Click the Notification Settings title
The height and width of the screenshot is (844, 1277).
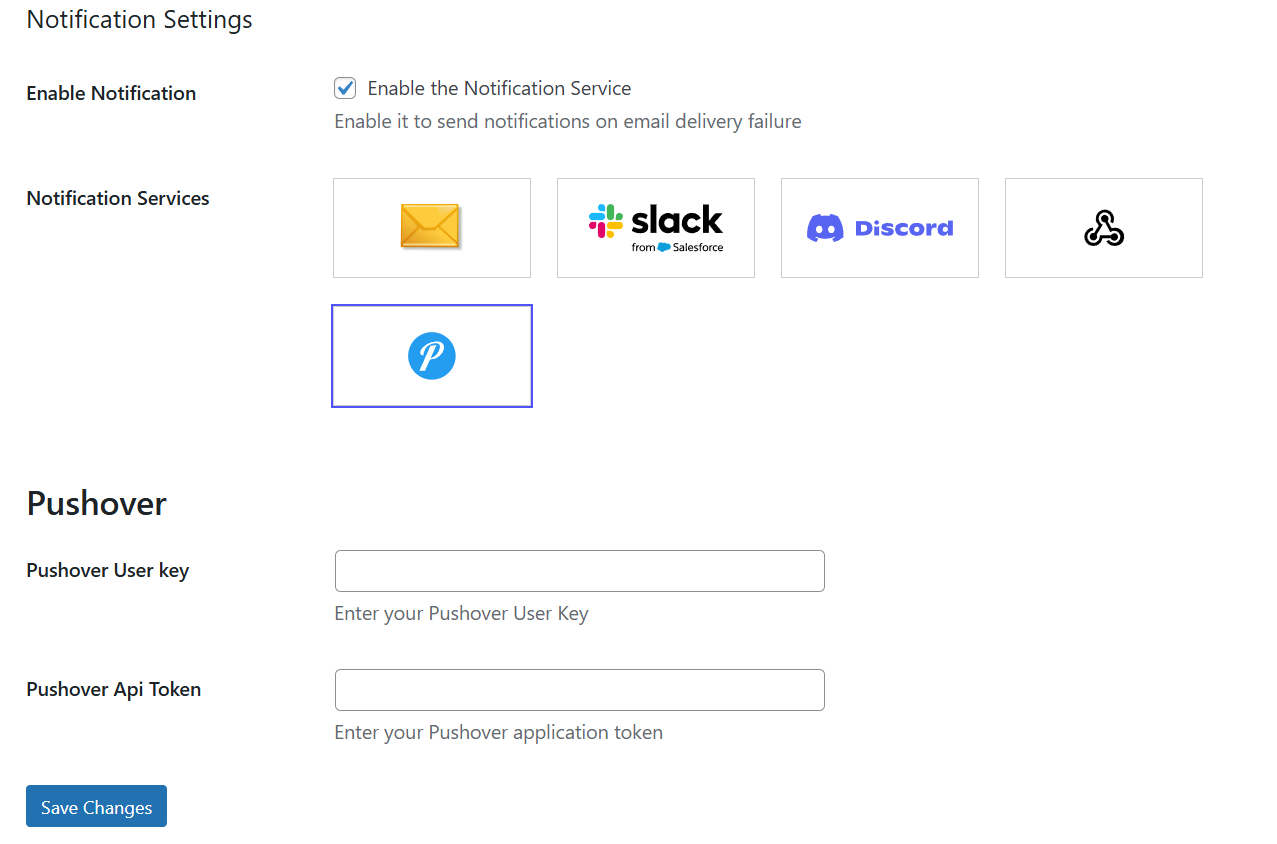(138, 19)
